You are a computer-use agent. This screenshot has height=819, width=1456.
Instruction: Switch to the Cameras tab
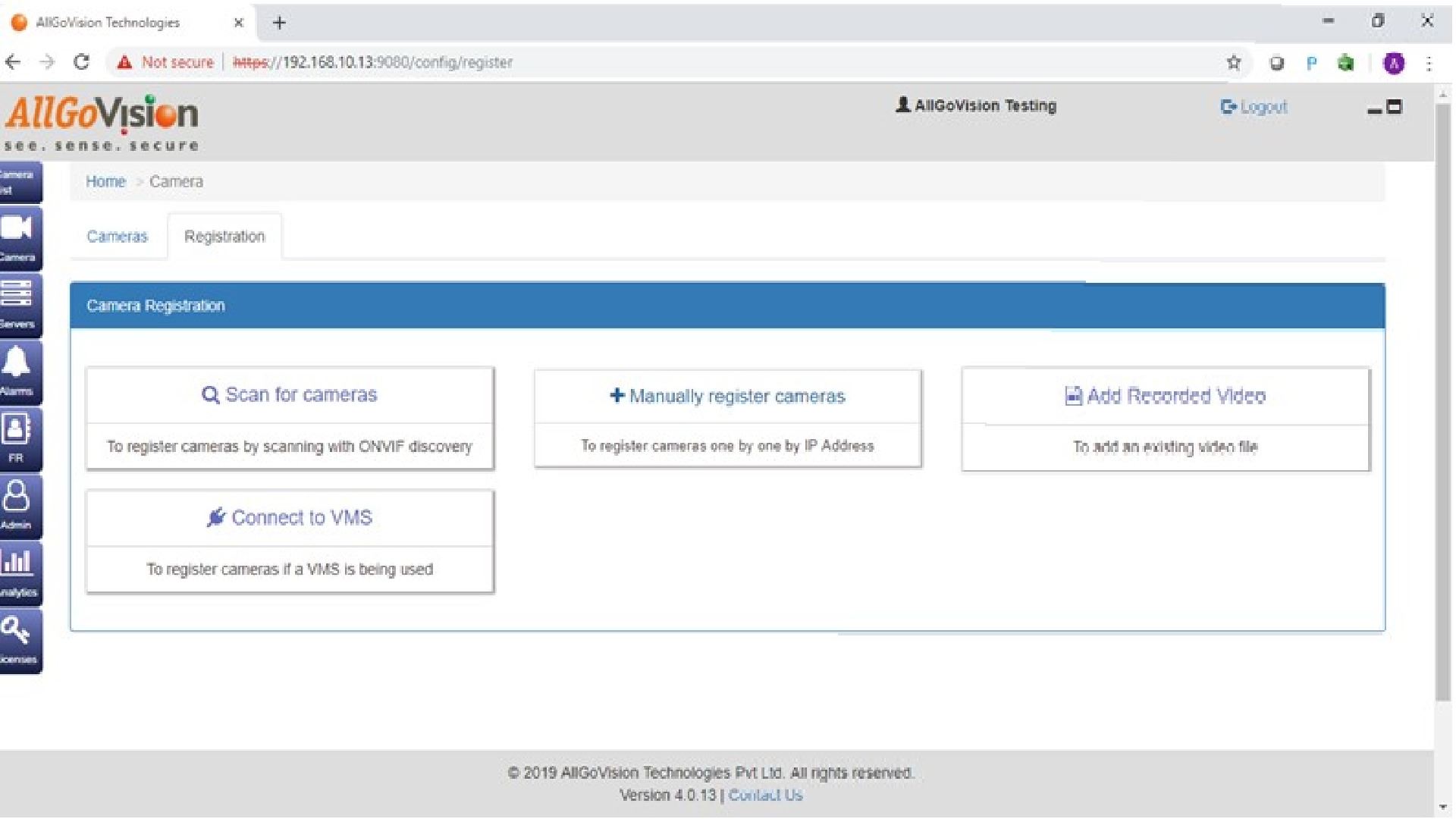[x=117, y=237]
